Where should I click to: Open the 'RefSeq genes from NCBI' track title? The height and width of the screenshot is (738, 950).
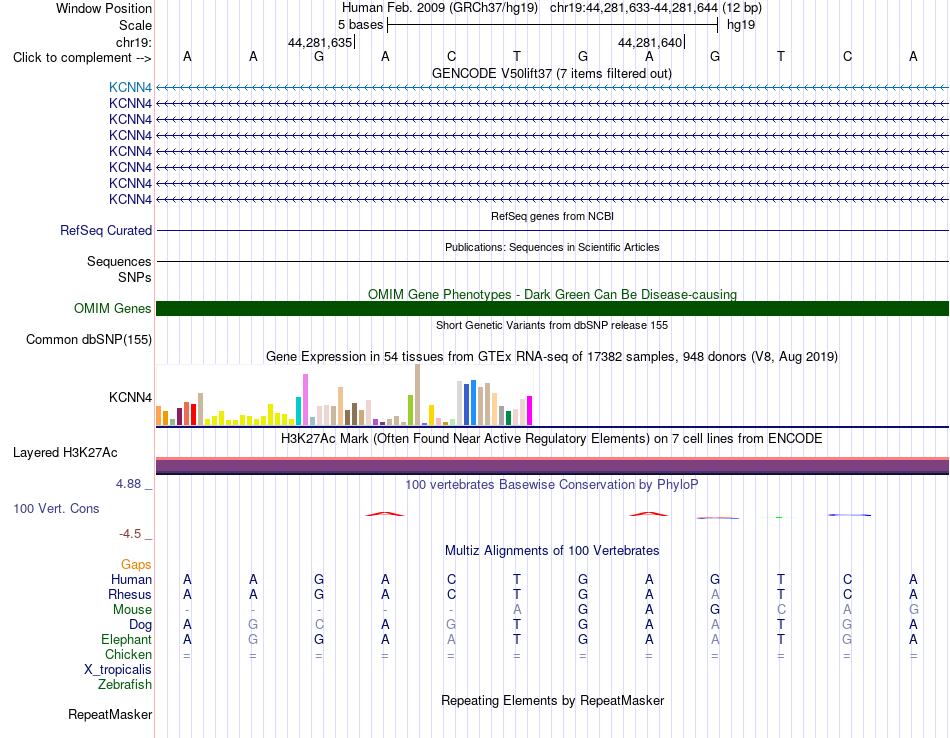click(552, 216)
